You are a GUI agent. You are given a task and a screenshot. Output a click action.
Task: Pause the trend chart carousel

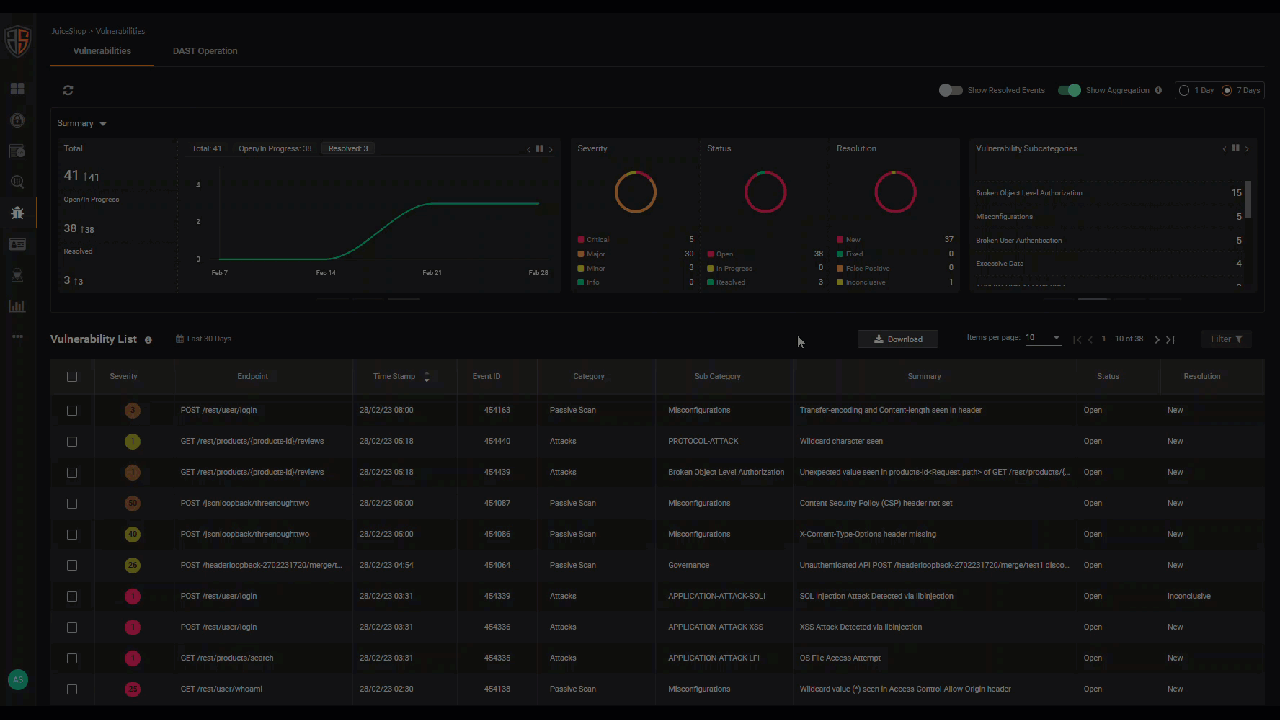pos(539,148)
